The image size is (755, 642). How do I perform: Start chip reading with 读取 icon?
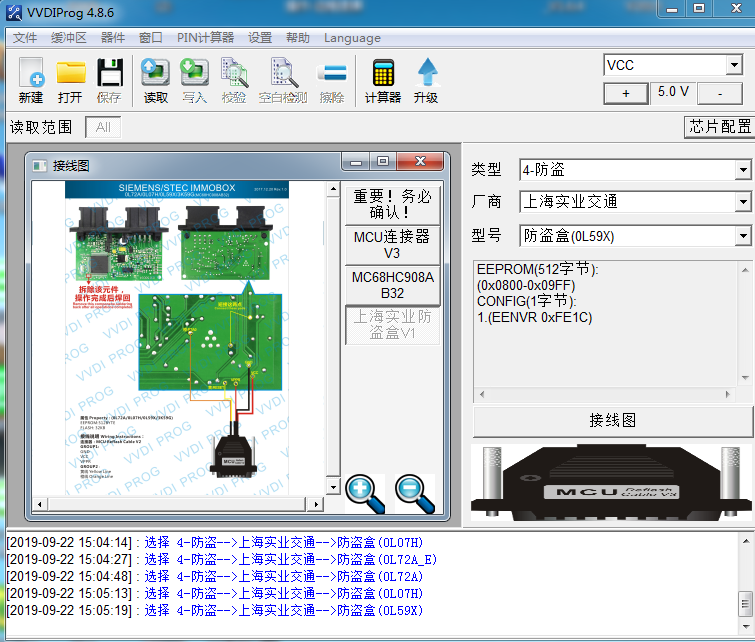click(155, 80)
